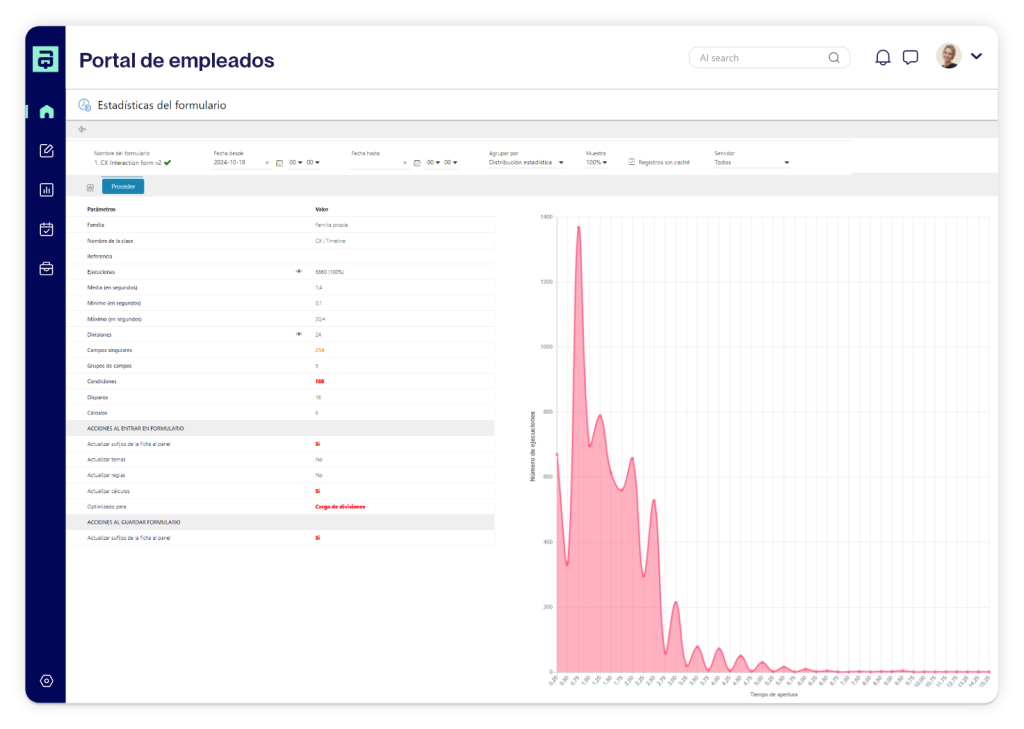Open the chat messages icon
The image size is (1024, 729).
pyautogui.click(x=910, y=57)
